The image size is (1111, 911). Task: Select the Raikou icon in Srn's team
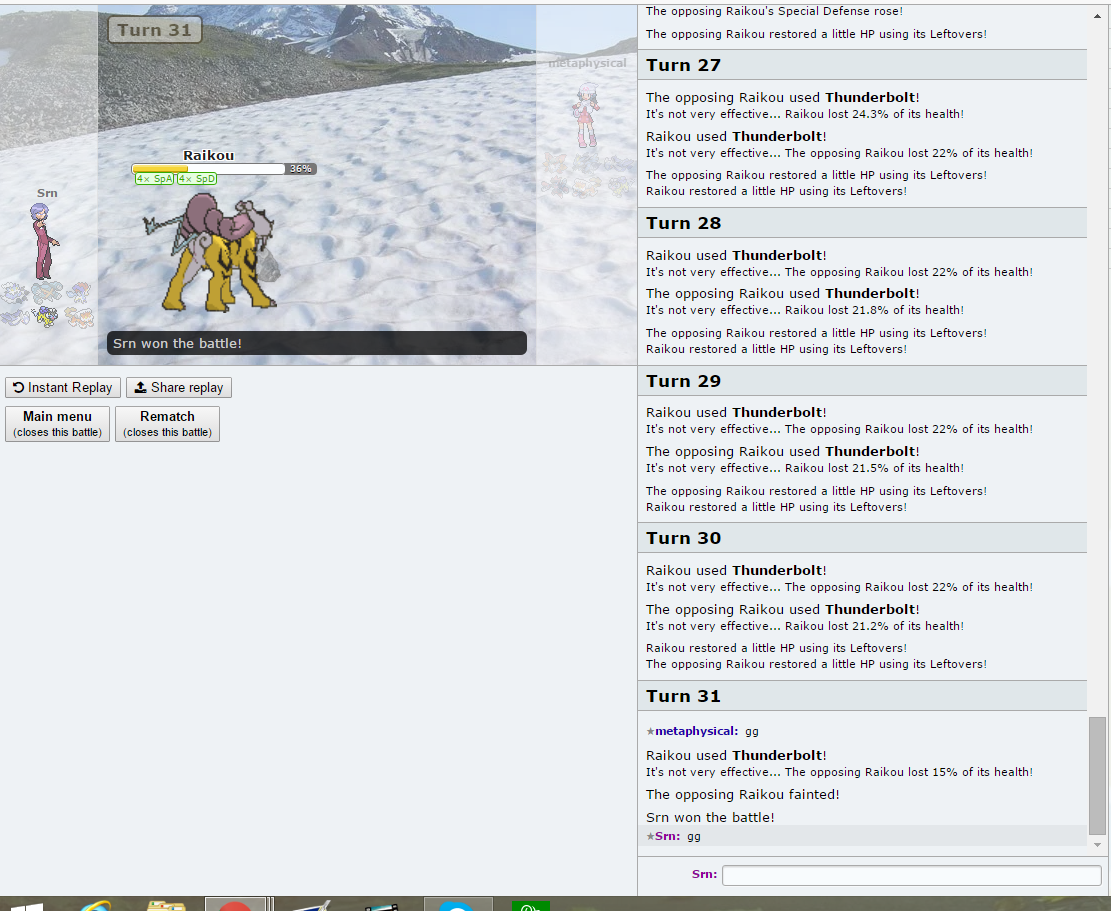(47, 316)
